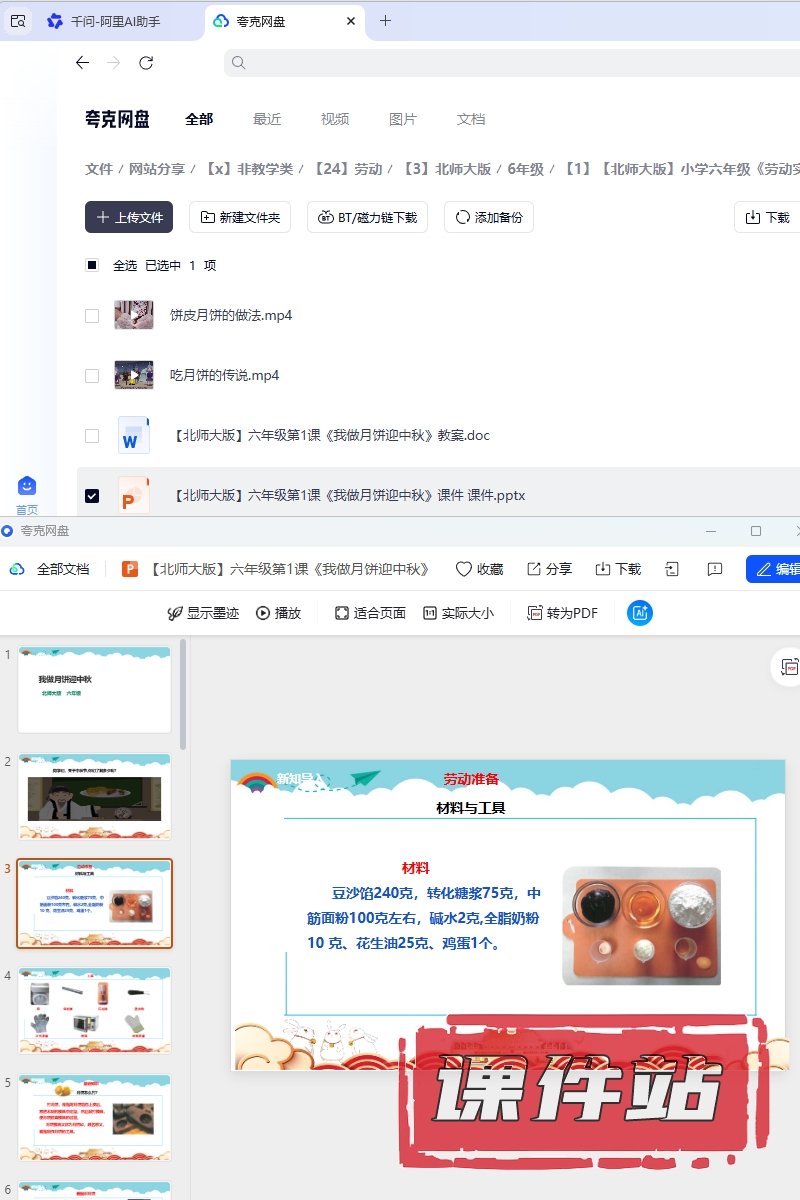Play the slideshow with 播放 button
800x1200 pixels.
point(278,613)
